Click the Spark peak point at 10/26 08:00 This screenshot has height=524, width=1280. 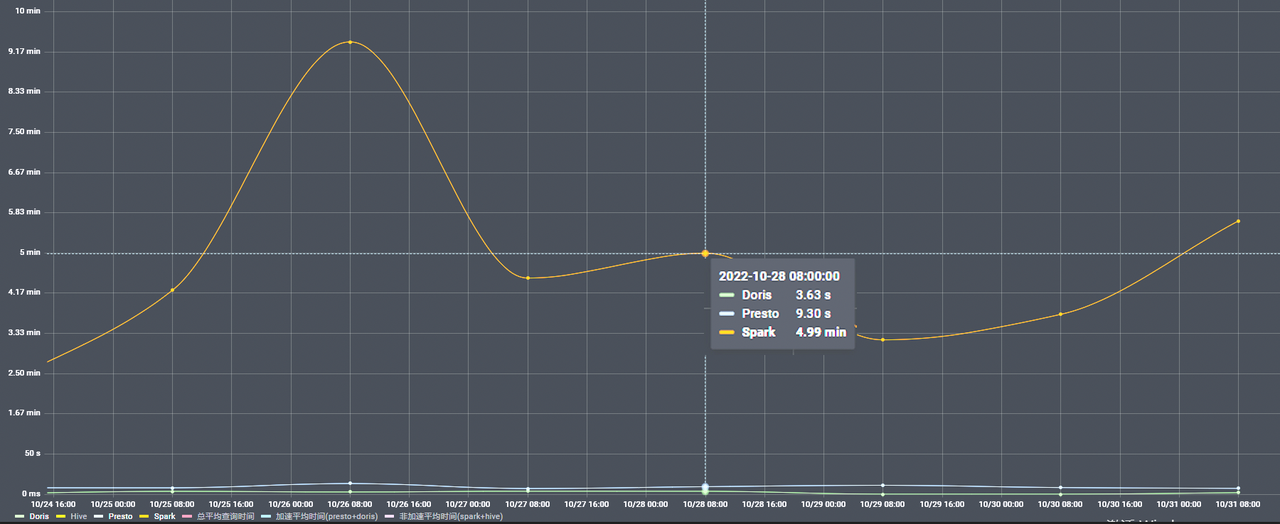tap(350, 42)
